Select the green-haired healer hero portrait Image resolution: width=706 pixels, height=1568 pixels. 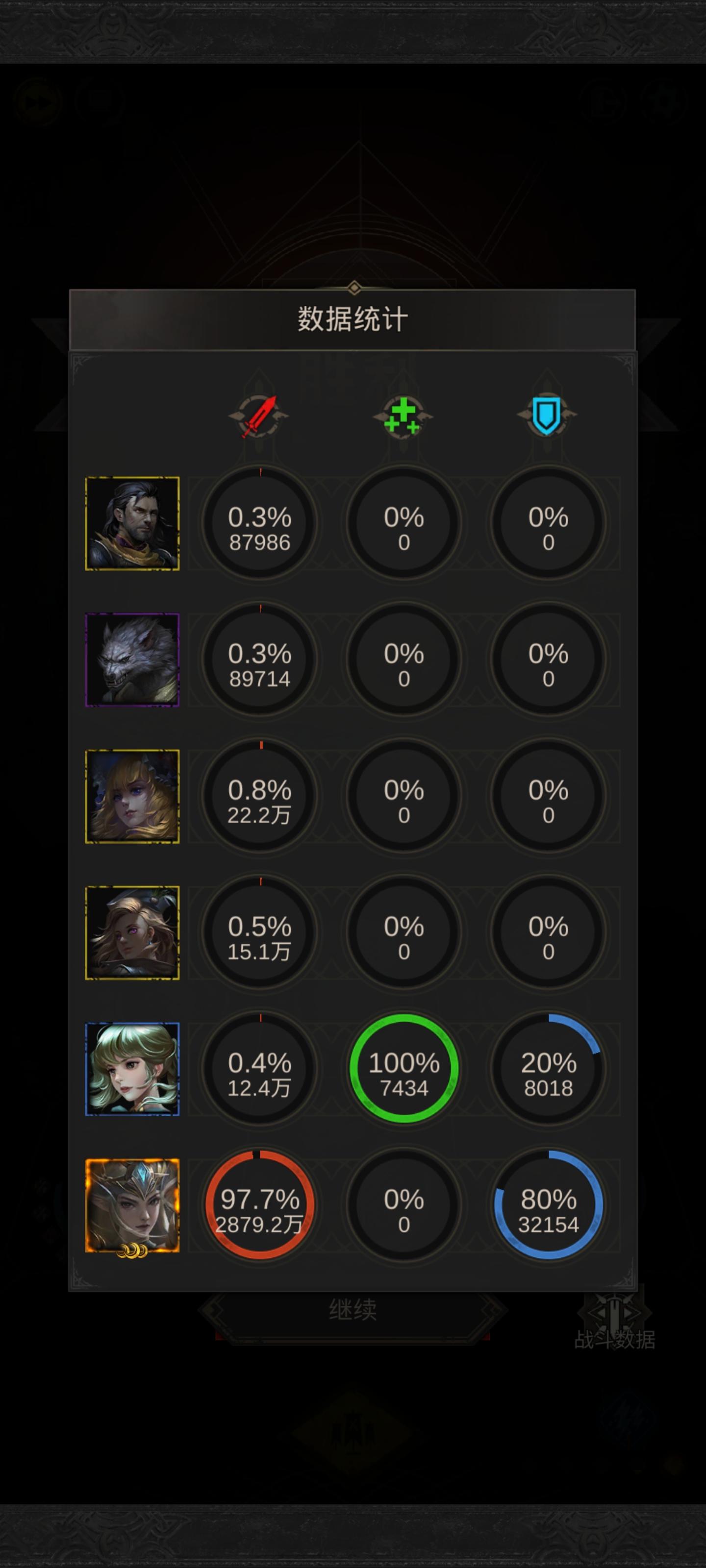coord(132,1069)
